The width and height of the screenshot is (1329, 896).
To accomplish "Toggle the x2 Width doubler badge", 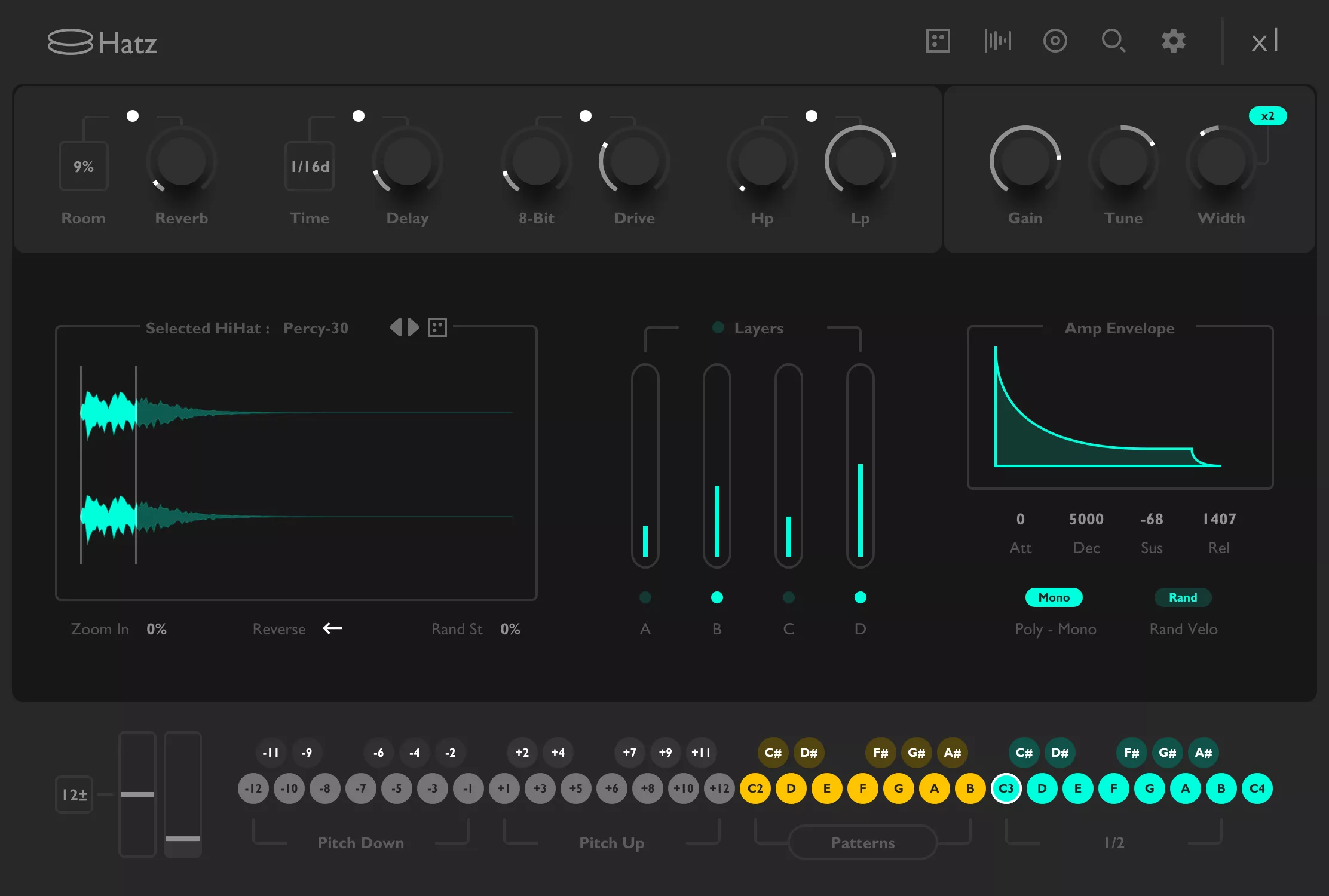I will point(1267,115).
